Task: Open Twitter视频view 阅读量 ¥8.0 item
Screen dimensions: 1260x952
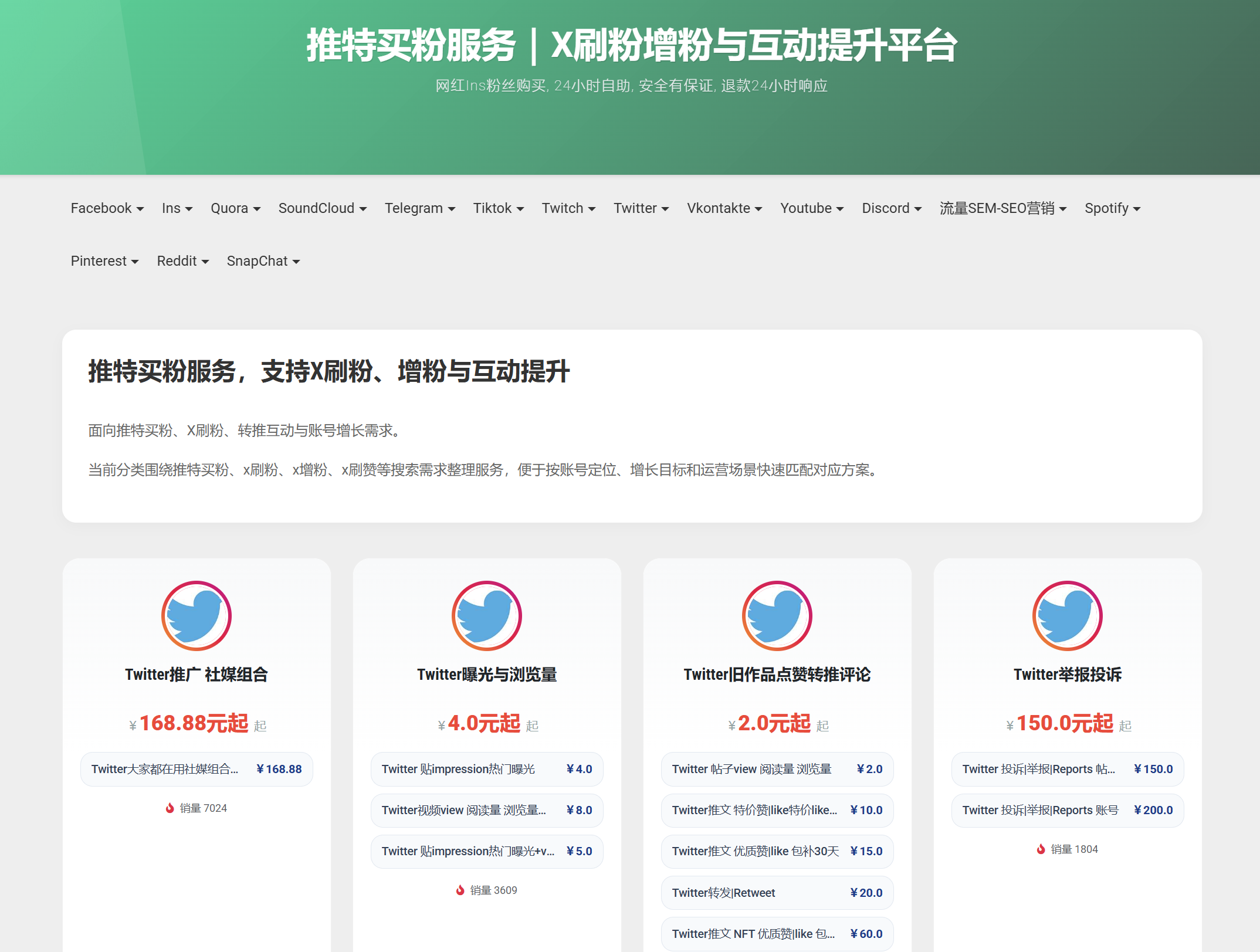Action: pyautogui.click(x=486, y=810)
